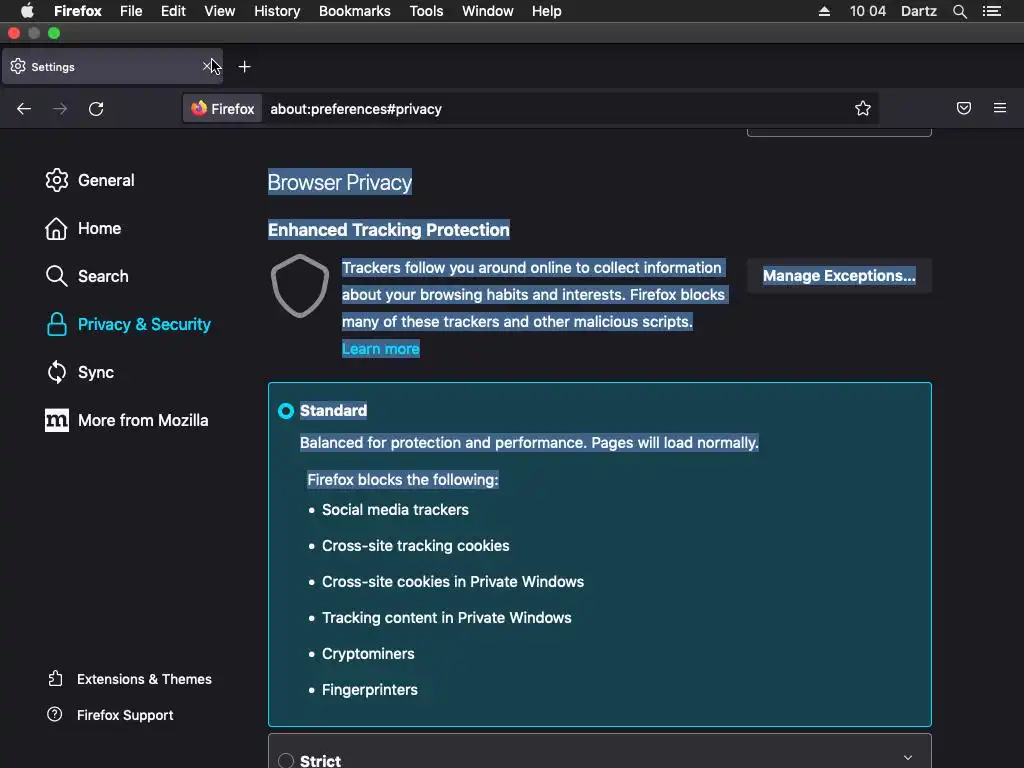
Task: Open the Tools menu
Action: 426,11
